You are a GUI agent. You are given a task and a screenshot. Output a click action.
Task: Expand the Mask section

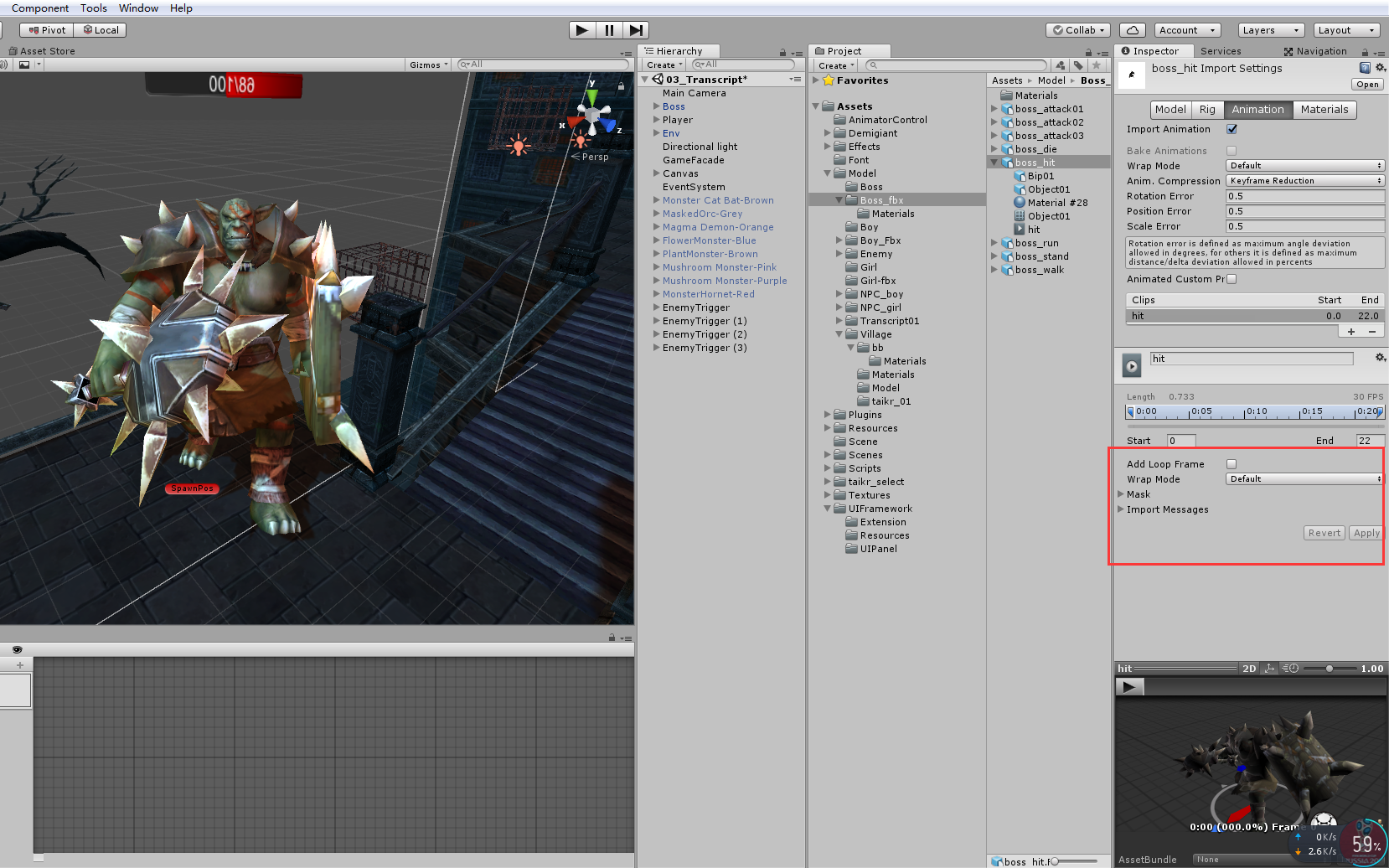pyautogui.click(x=1121, y=494)
